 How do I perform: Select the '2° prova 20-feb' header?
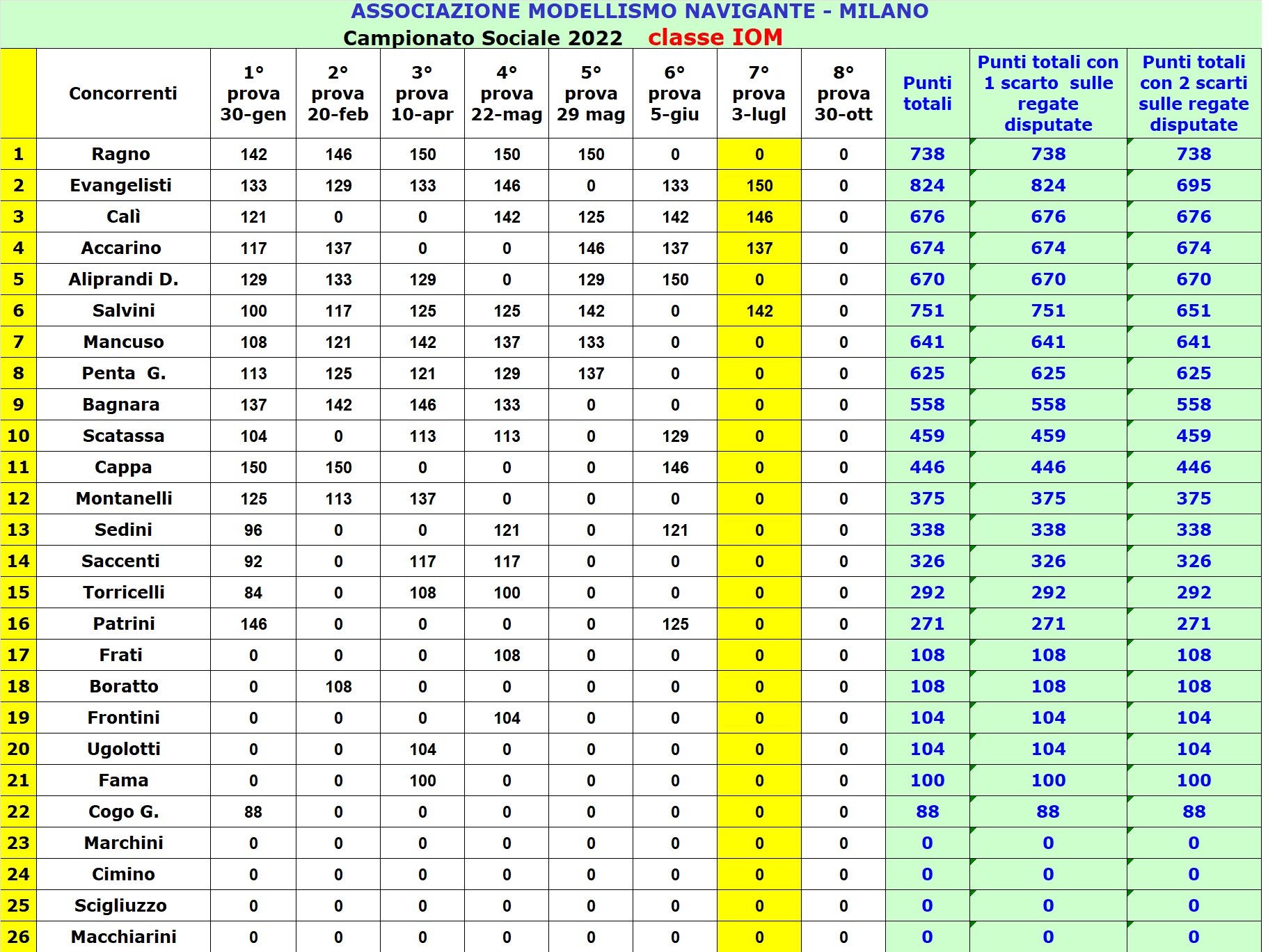point(338,93)
